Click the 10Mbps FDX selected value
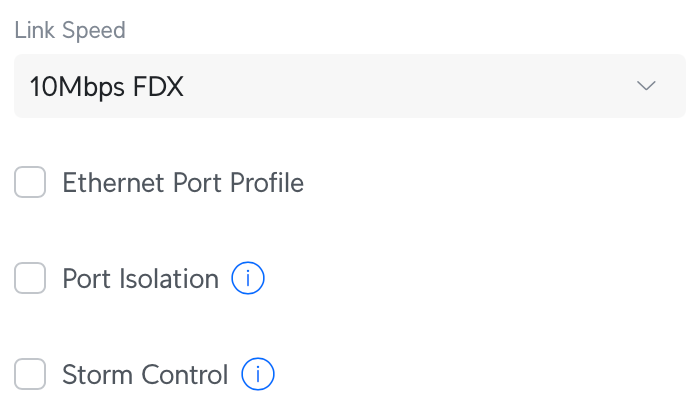The image size is (694, 412). pyautogui.click(x=106, y=87)
